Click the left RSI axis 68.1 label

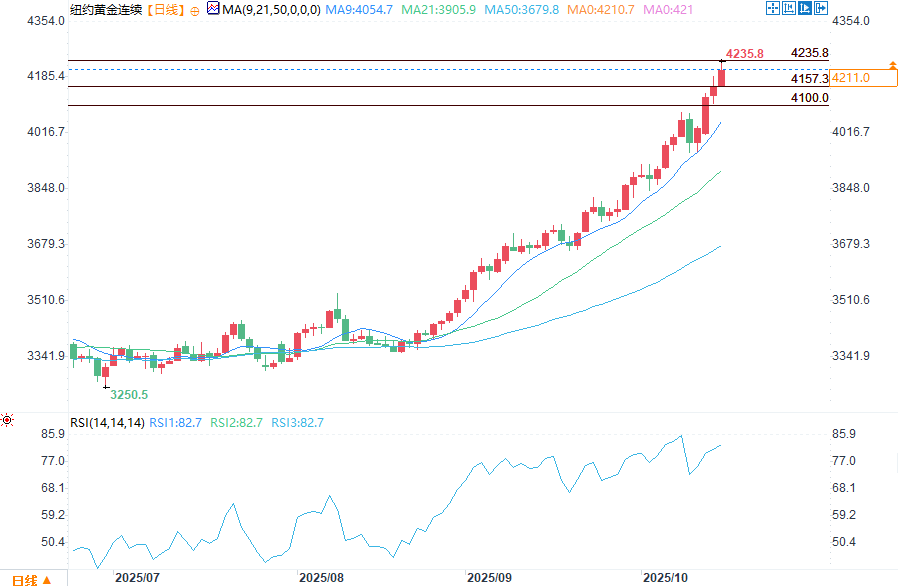pyautogui.click(x=53, y=487)
